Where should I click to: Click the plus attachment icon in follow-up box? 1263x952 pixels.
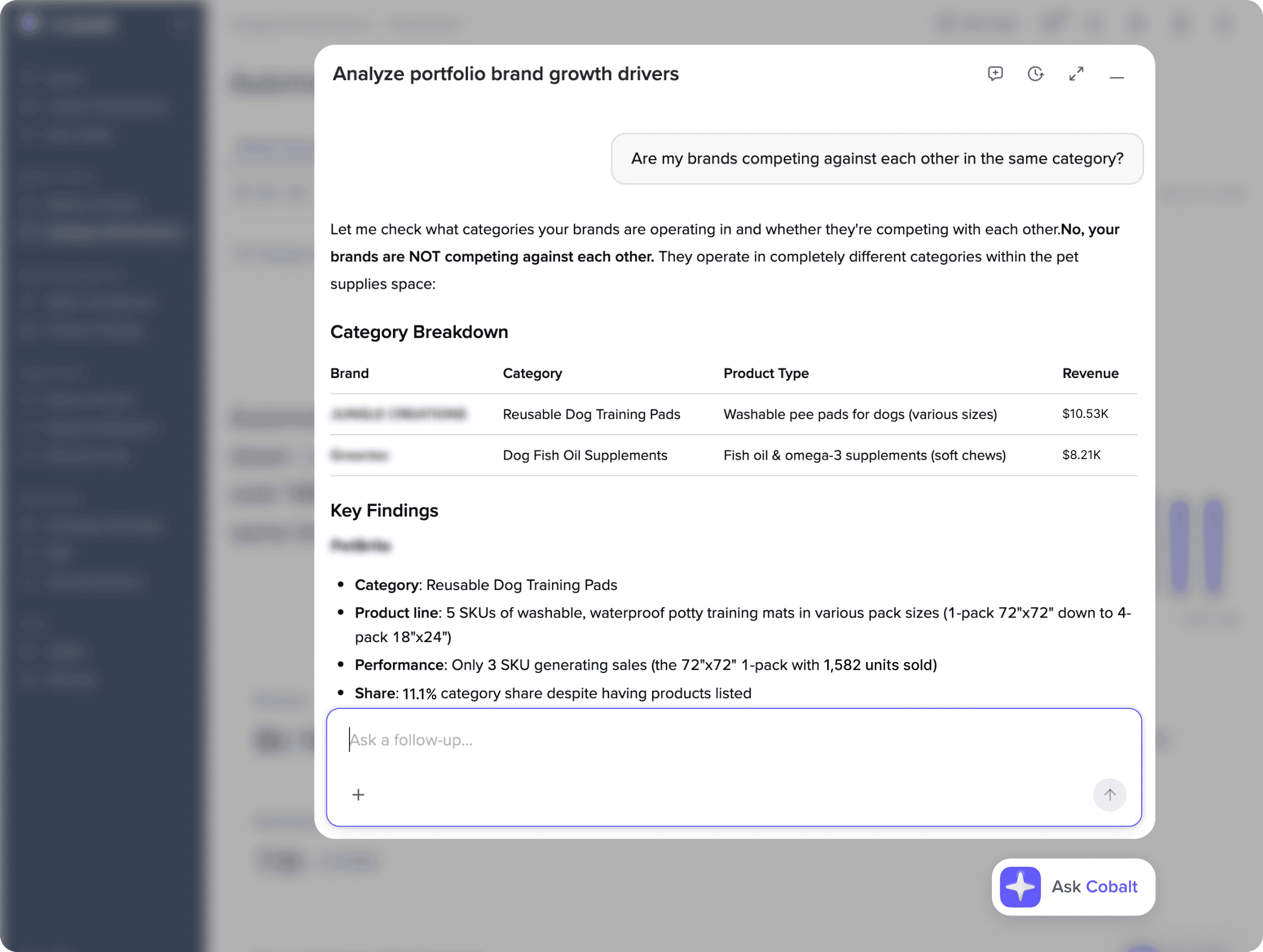358,794
